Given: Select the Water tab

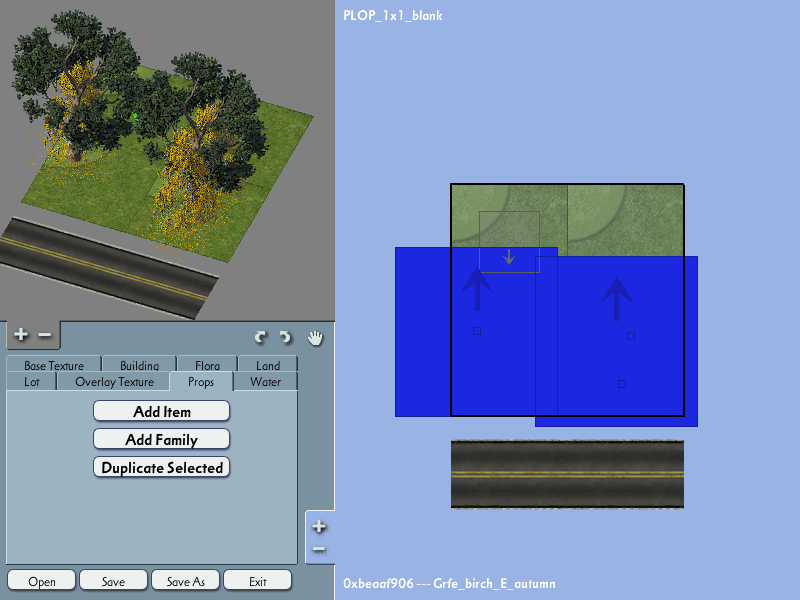Looking at the screenshot, I should (x=265, y=382).
